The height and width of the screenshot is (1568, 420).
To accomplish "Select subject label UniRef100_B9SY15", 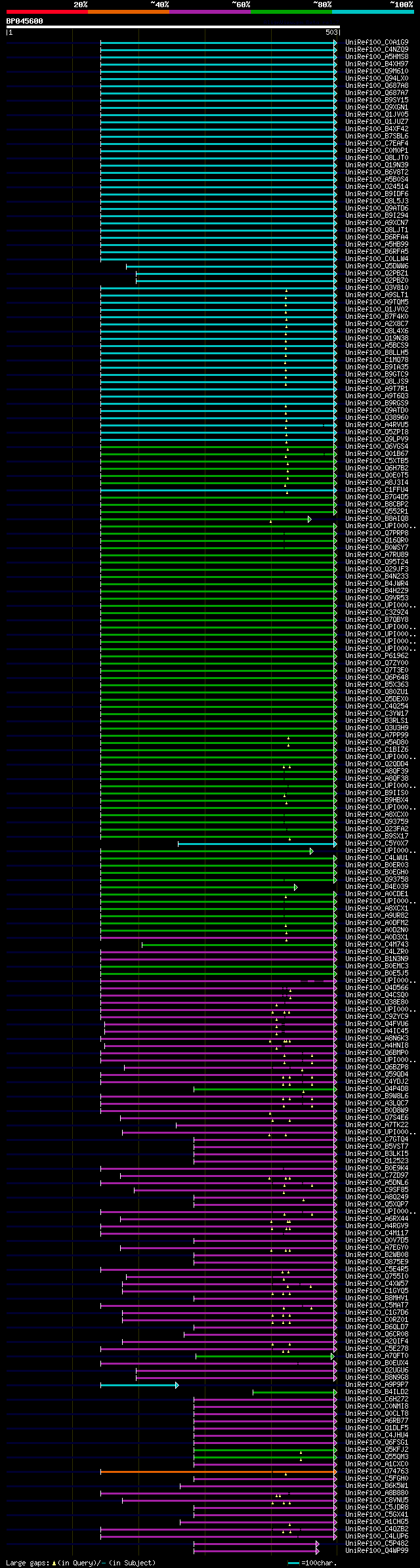I will click(x=377, y=100).
